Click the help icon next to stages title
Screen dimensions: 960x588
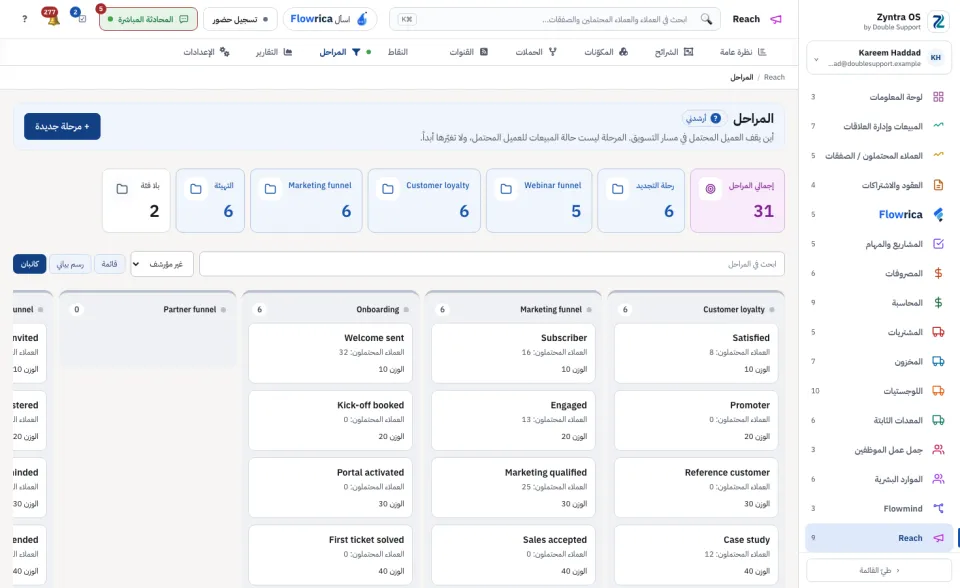pos(715,118)
